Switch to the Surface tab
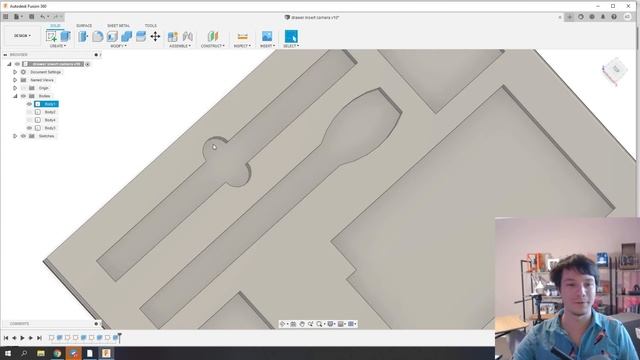 [x=84, y=26]
